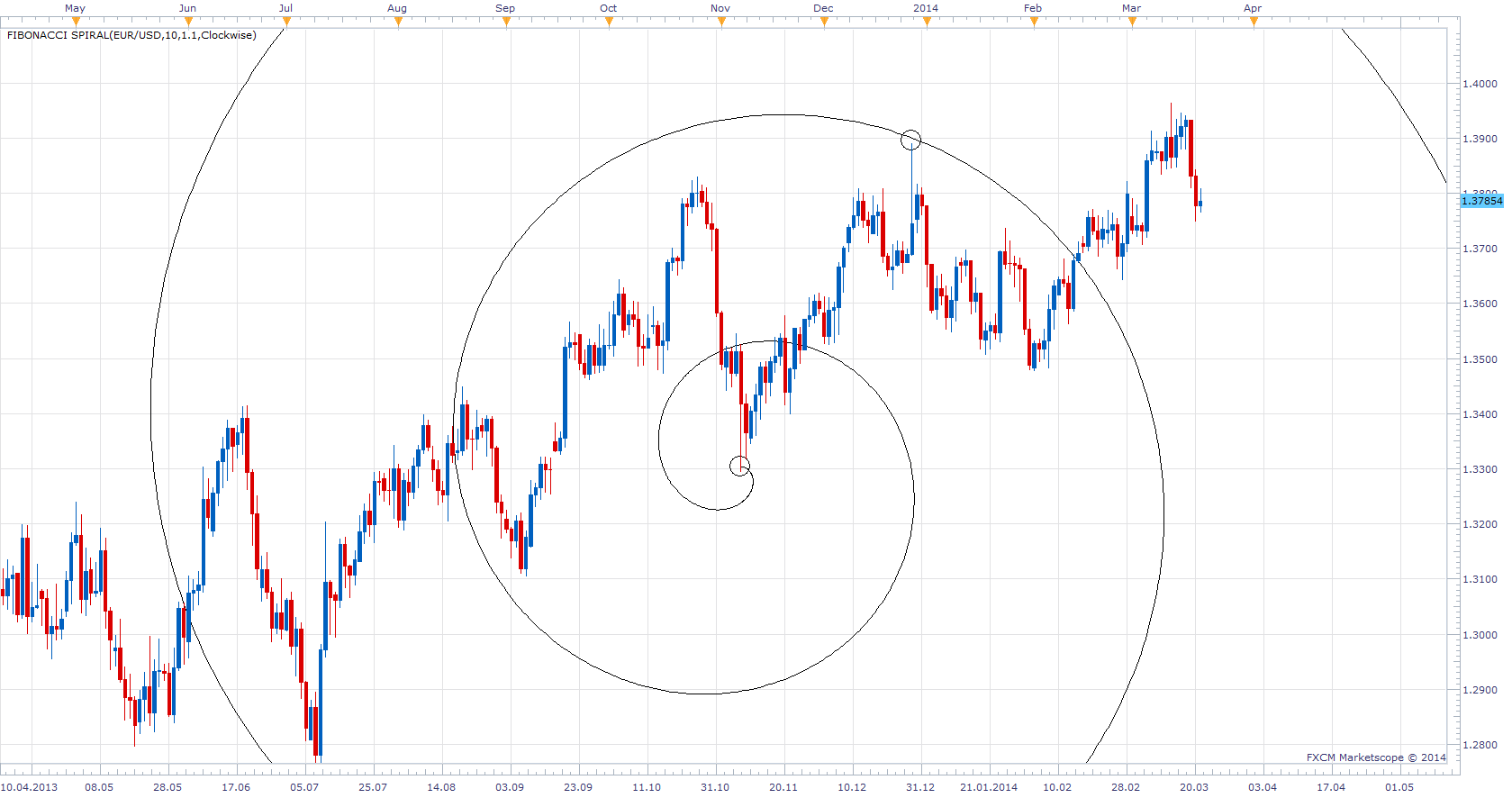The width and height of the screenshot is (1512, 798).
Task: Click the 1.3300 price axis label
Action: point(1480,469)
